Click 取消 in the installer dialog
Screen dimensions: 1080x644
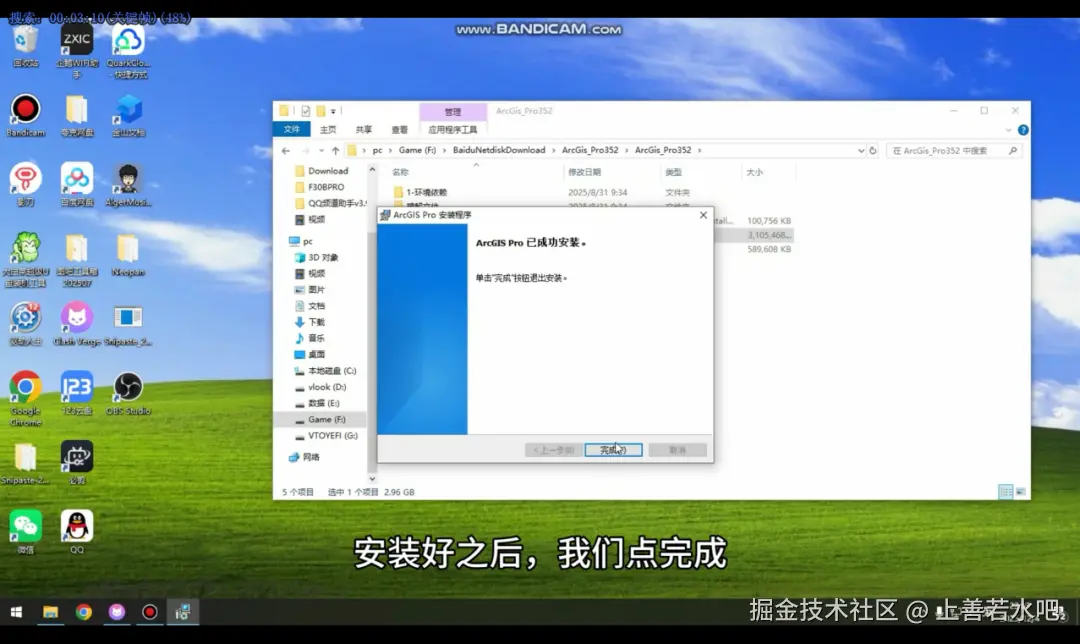point(678,450)
